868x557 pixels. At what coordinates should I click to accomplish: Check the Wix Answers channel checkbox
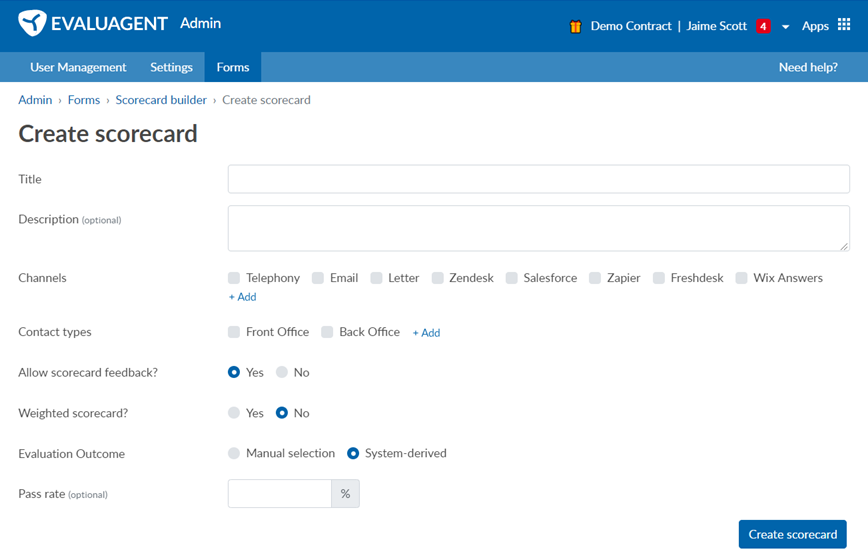pos(741,277)
